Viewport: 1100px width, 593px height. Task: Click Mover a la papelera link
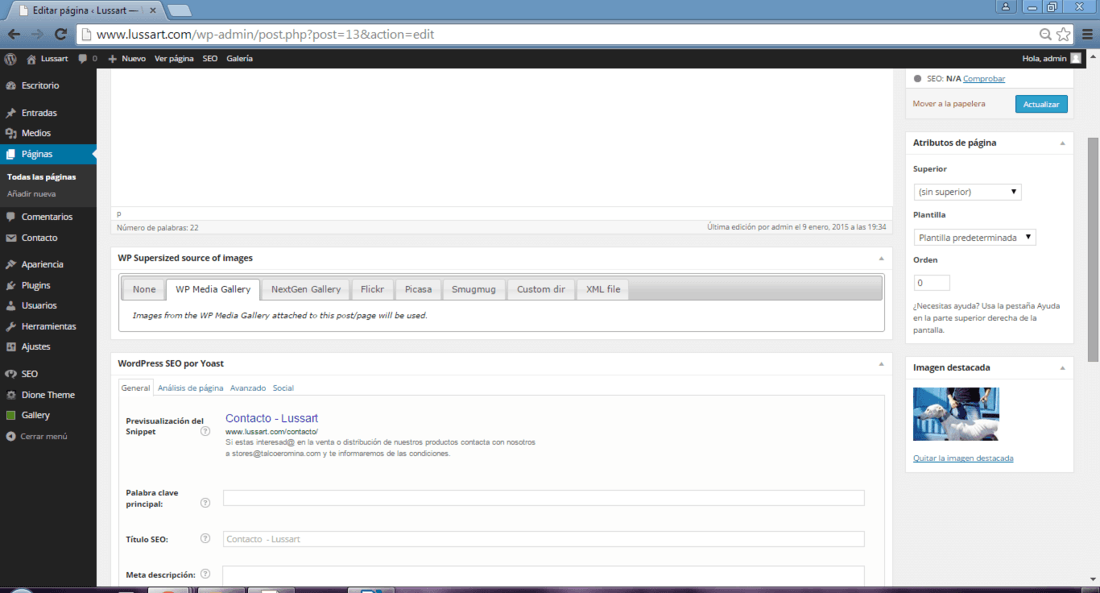(x=948, y=104)
